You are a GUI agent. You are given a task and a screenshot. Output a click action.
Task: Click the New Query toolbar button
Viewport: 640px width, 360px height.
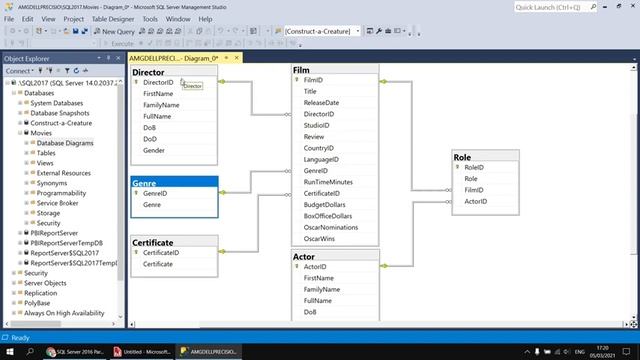[x=114, y=31]
